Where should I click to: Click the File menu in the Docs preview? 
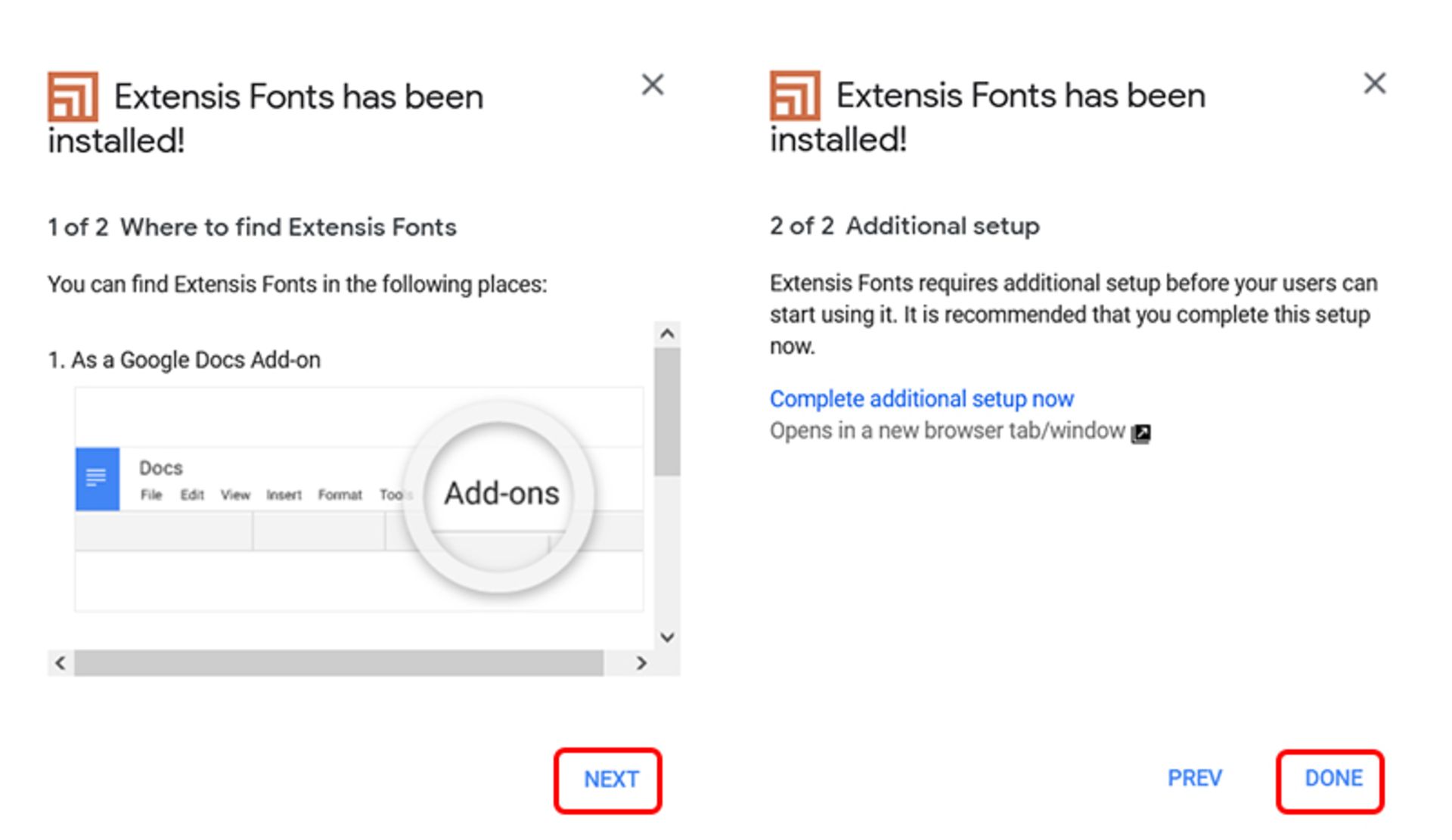[151, 494]
